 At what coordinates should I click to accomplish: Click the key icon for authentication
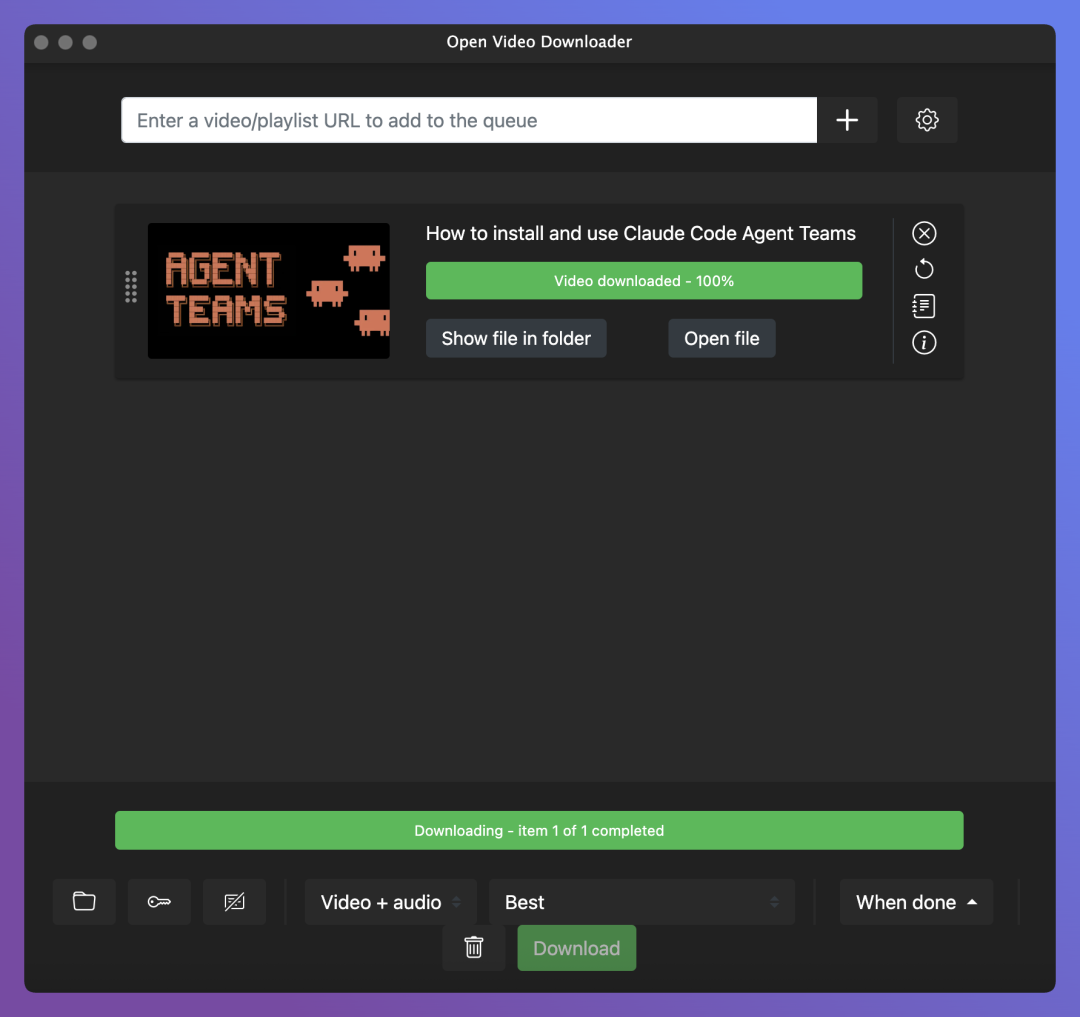click(159, 902)
